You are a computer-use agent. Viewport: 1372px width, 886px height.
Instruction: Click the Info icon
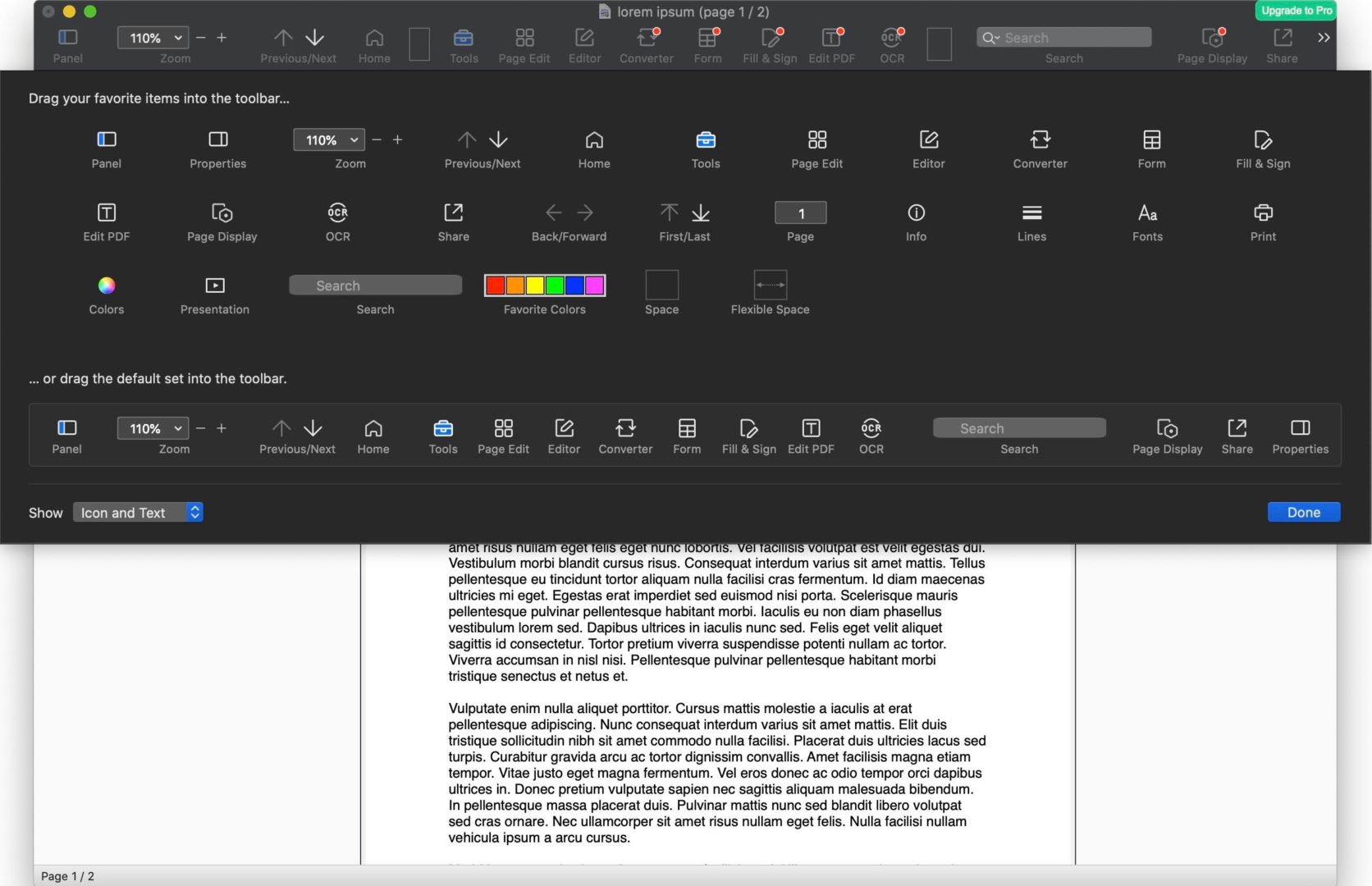coord(916,212)
